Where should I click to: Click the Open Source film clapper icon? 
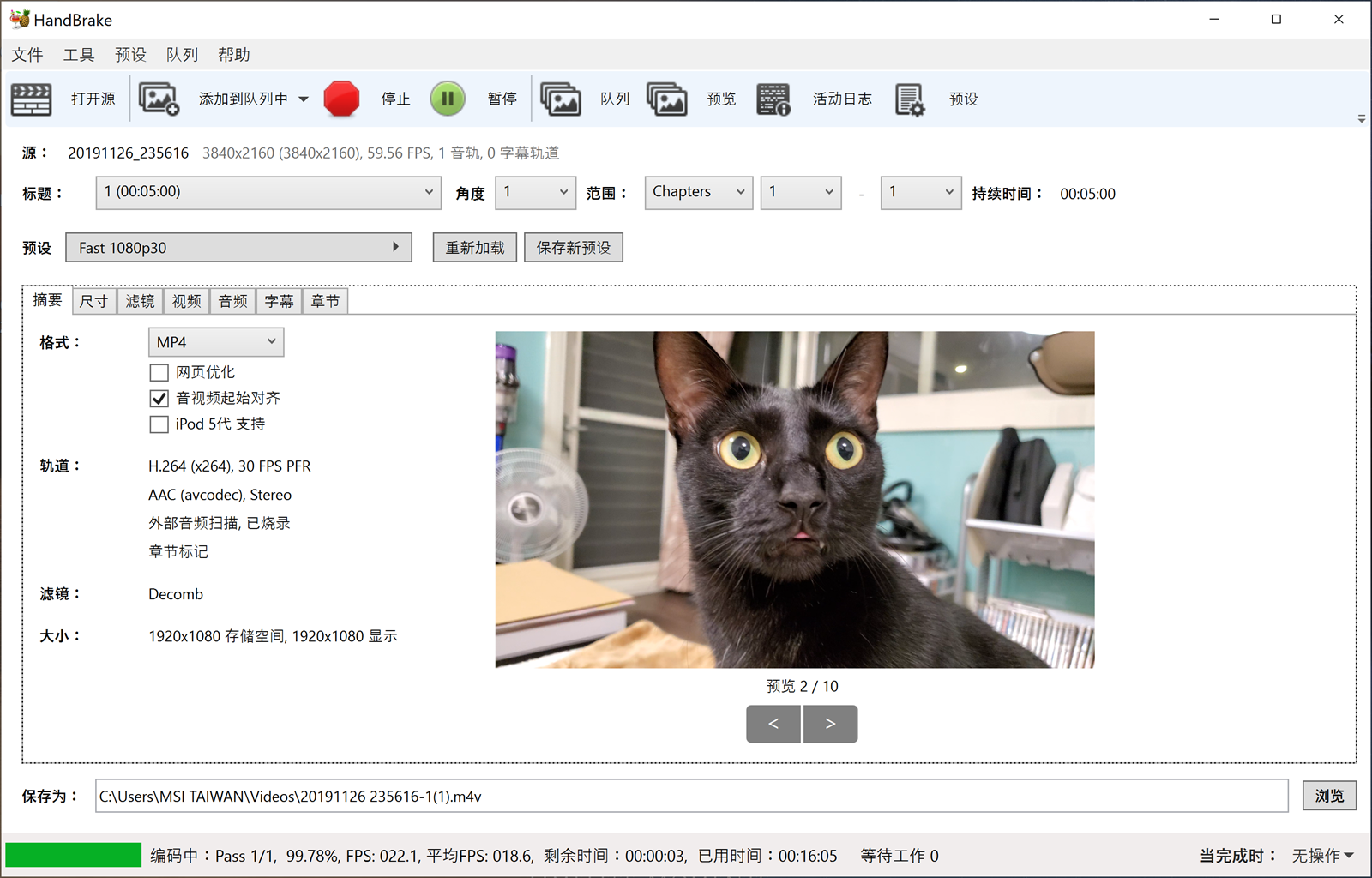(32, 99)
